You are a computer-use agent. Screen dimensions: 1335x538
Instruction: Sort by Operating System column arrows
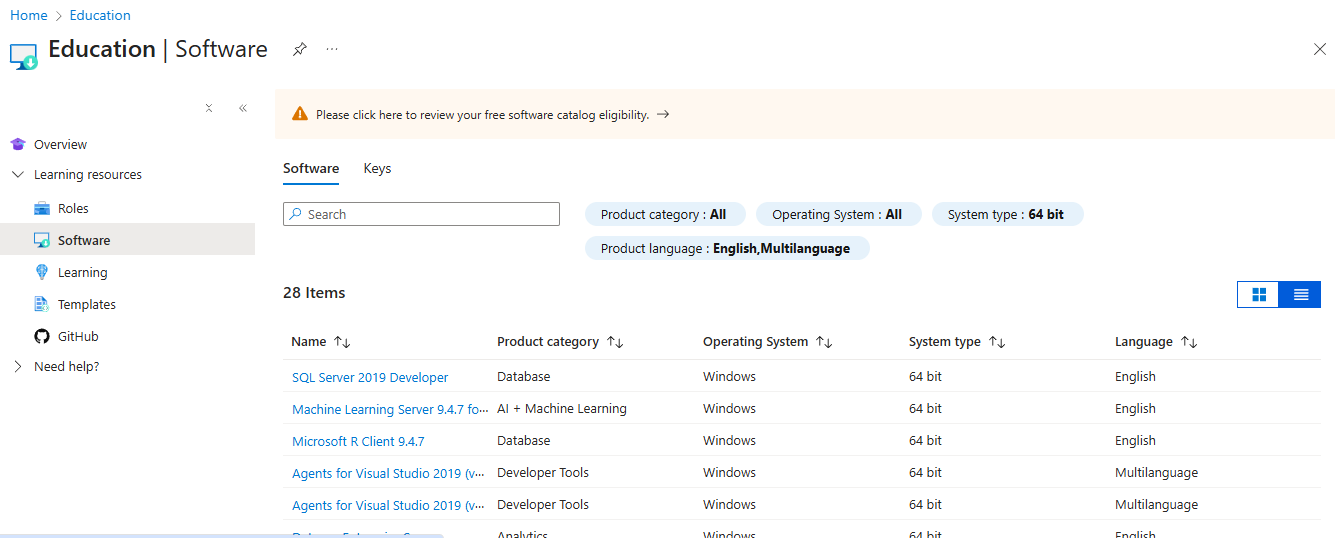point(824,342)
